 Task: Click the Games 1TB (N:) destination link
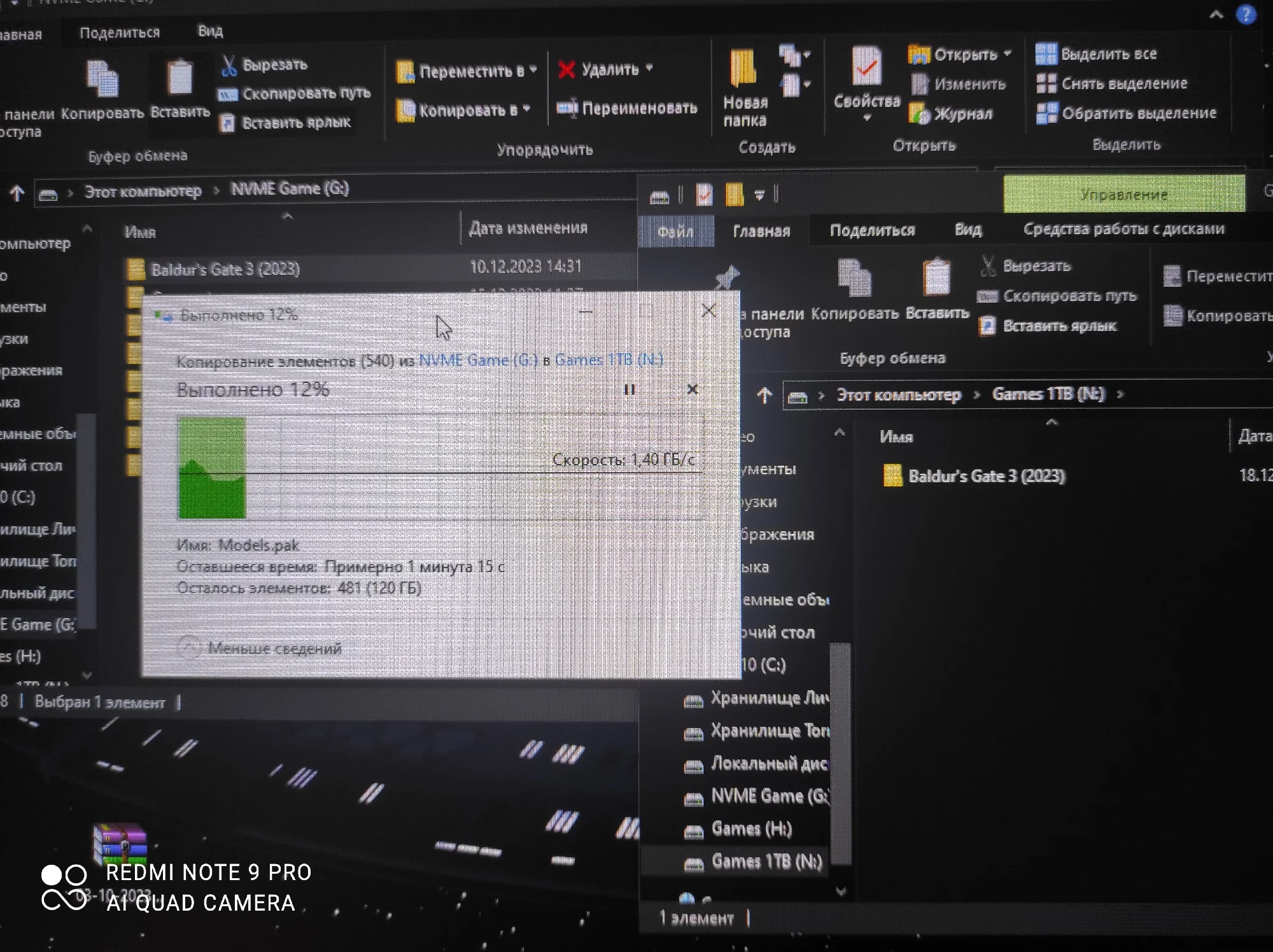608,360
